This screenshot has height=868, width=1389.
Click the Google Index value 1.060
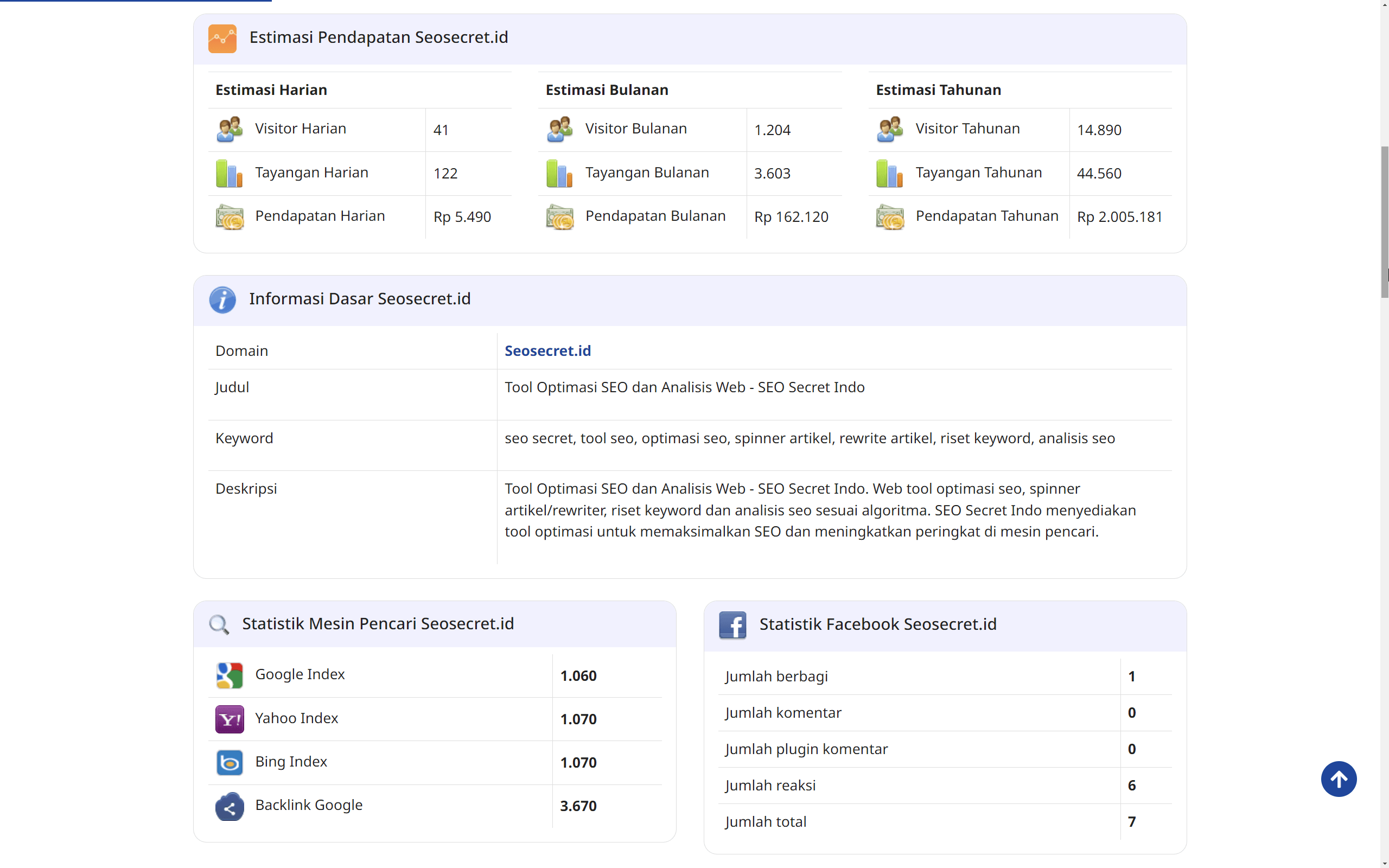pos(578,676)
